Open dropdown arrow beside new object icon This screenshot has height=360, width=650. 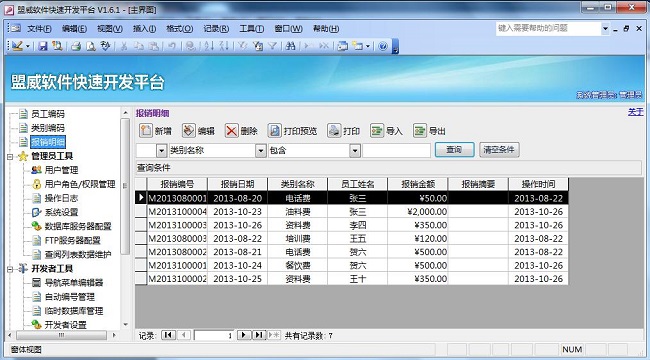click(x=368, y=46)
